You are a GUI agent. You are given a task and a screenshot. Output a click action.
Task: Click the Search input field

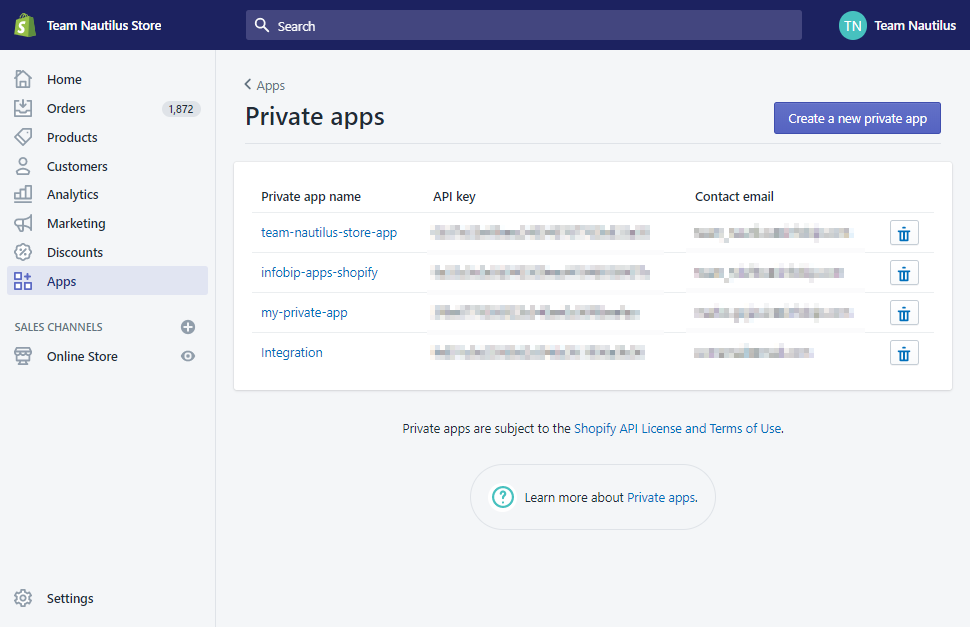pos(524,26)
